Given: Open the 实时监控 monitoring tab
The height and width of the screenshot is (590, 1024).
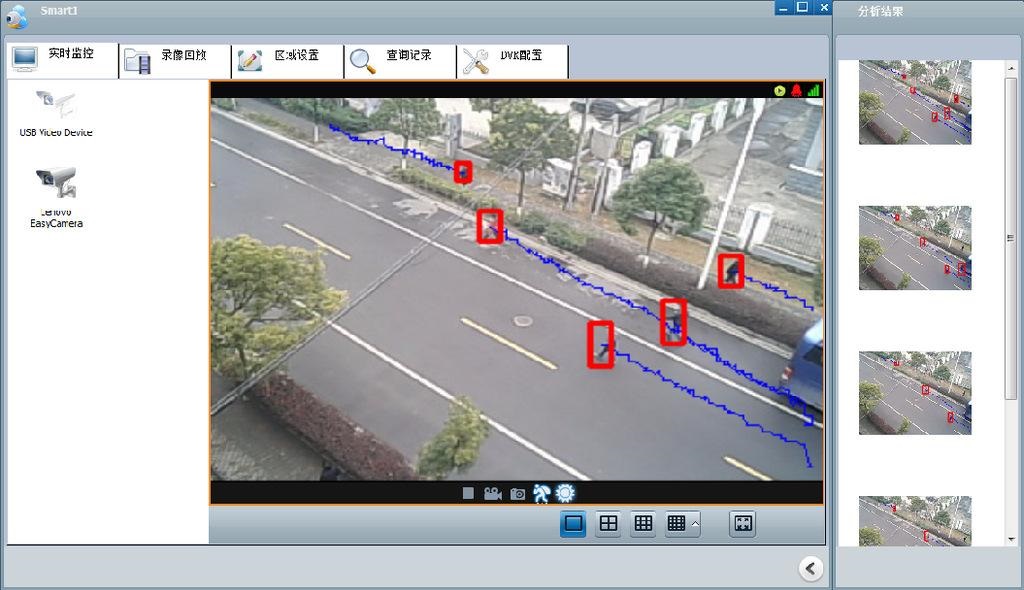Looking at the screenshot, I should click(62, 57).
